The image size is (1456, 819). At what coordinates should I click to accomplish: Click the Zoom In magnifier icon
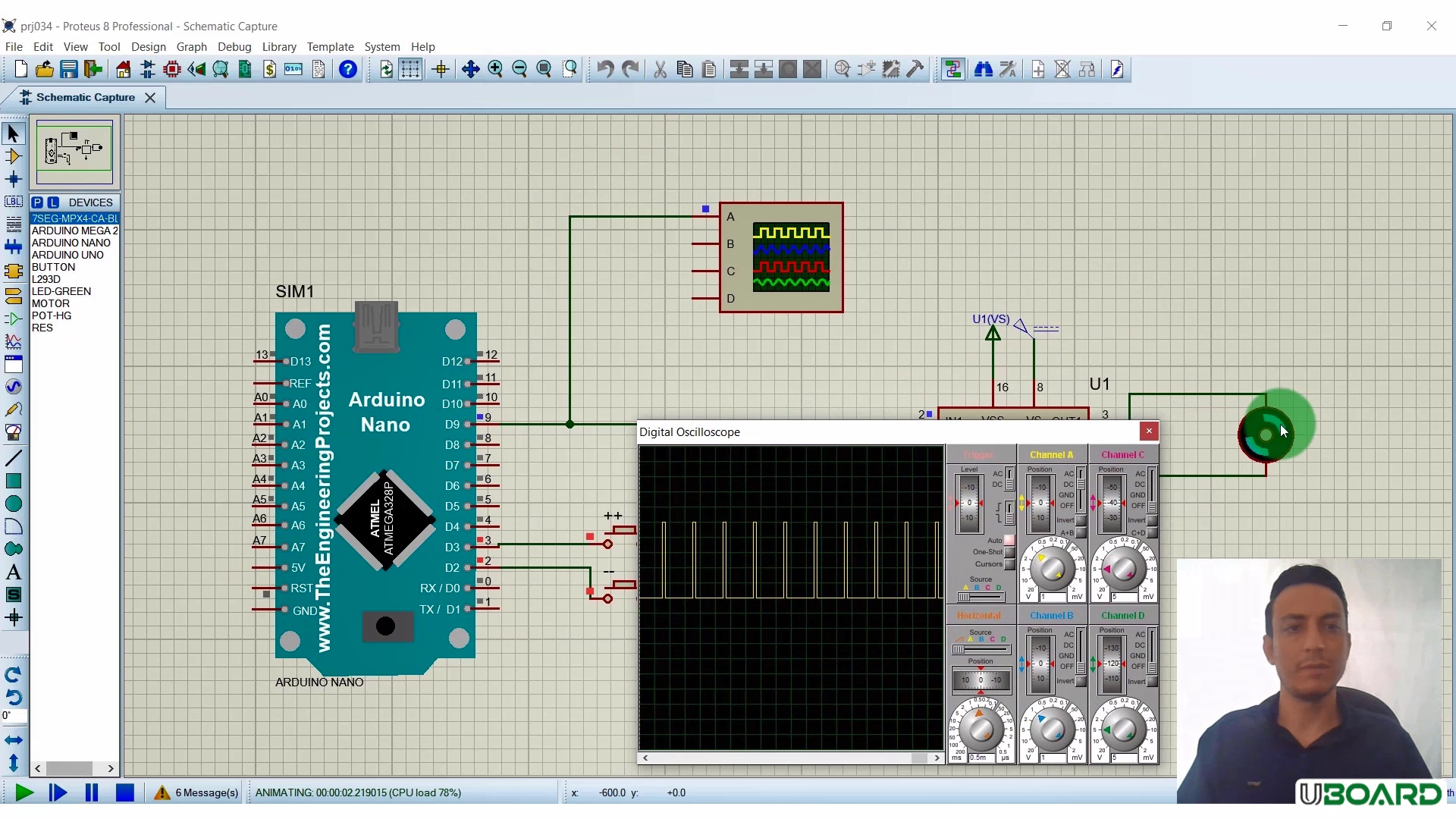[495, 70]
